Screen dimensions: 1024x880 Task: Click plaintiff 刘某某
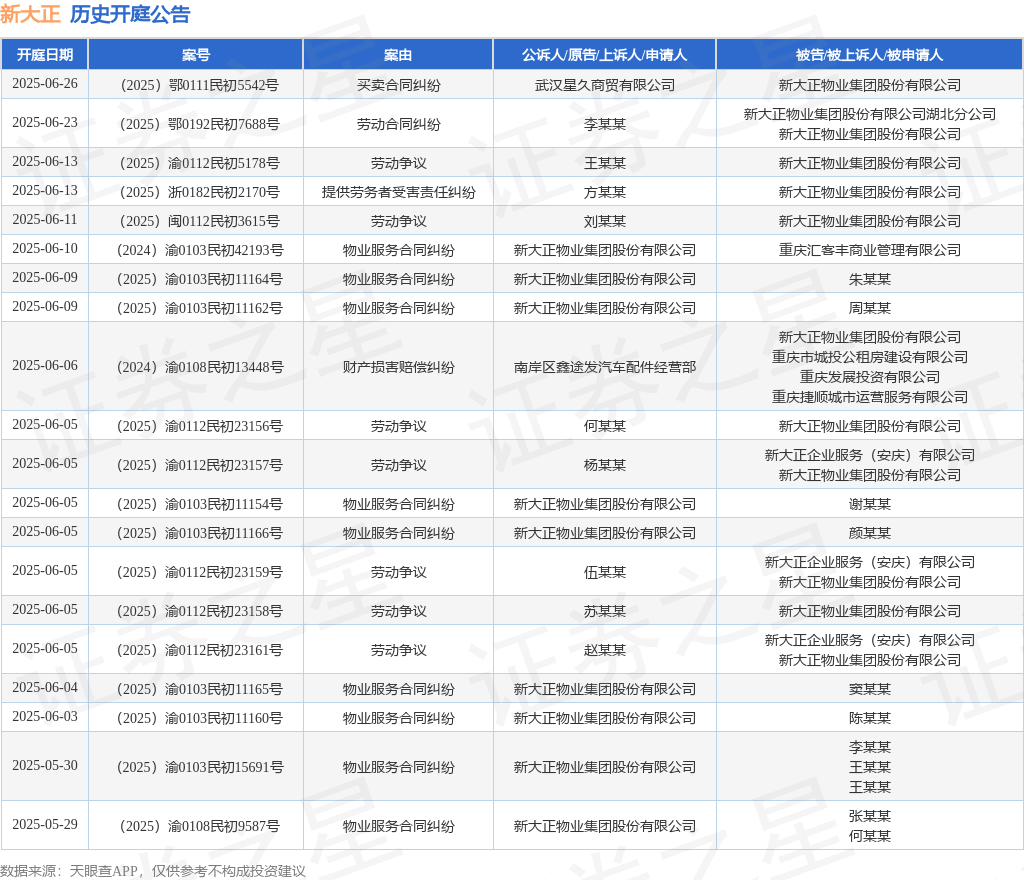[605, 221]
